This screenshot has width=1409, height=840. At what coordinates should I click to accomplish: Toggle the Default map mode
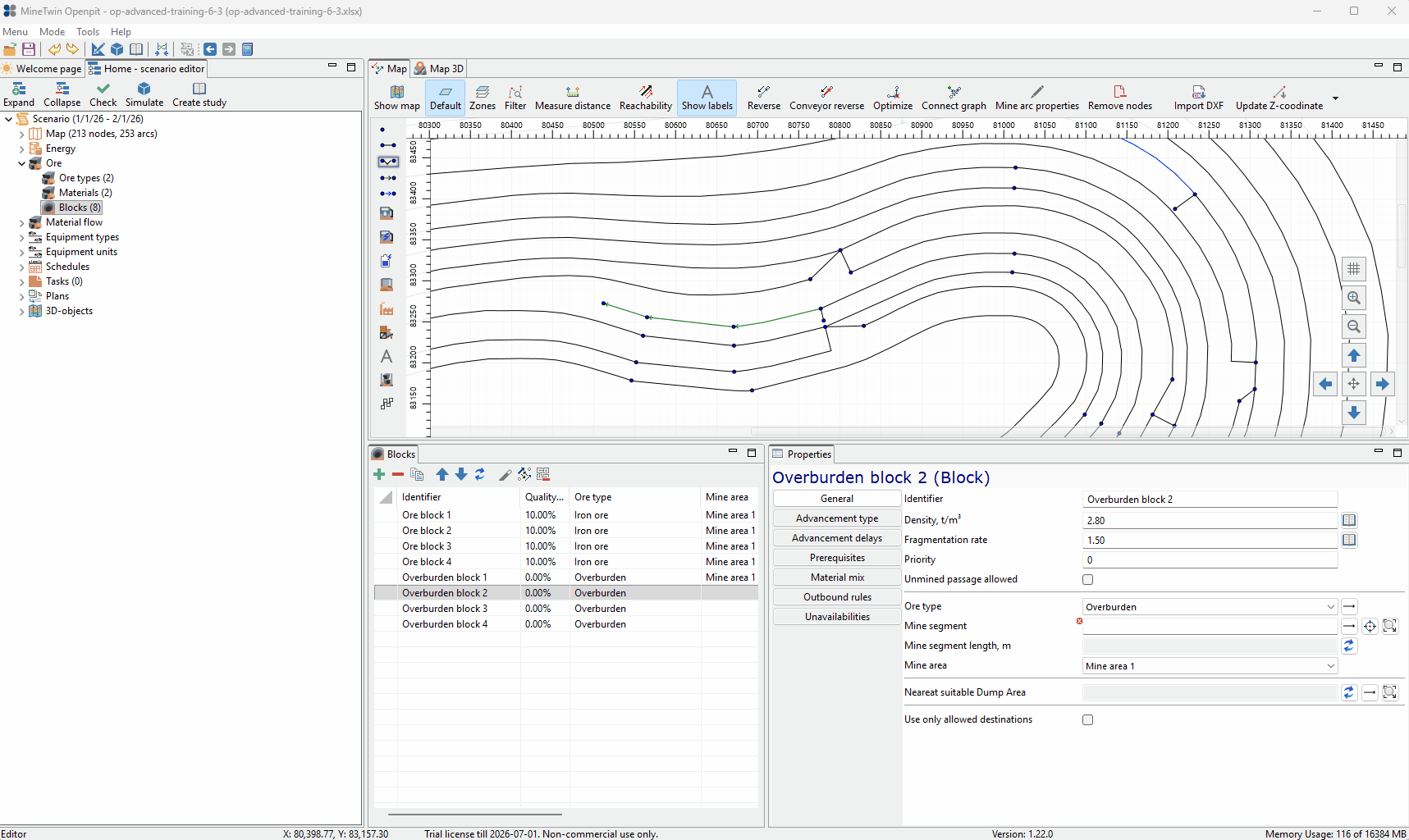pyautogui.click(x=446, y=98)
